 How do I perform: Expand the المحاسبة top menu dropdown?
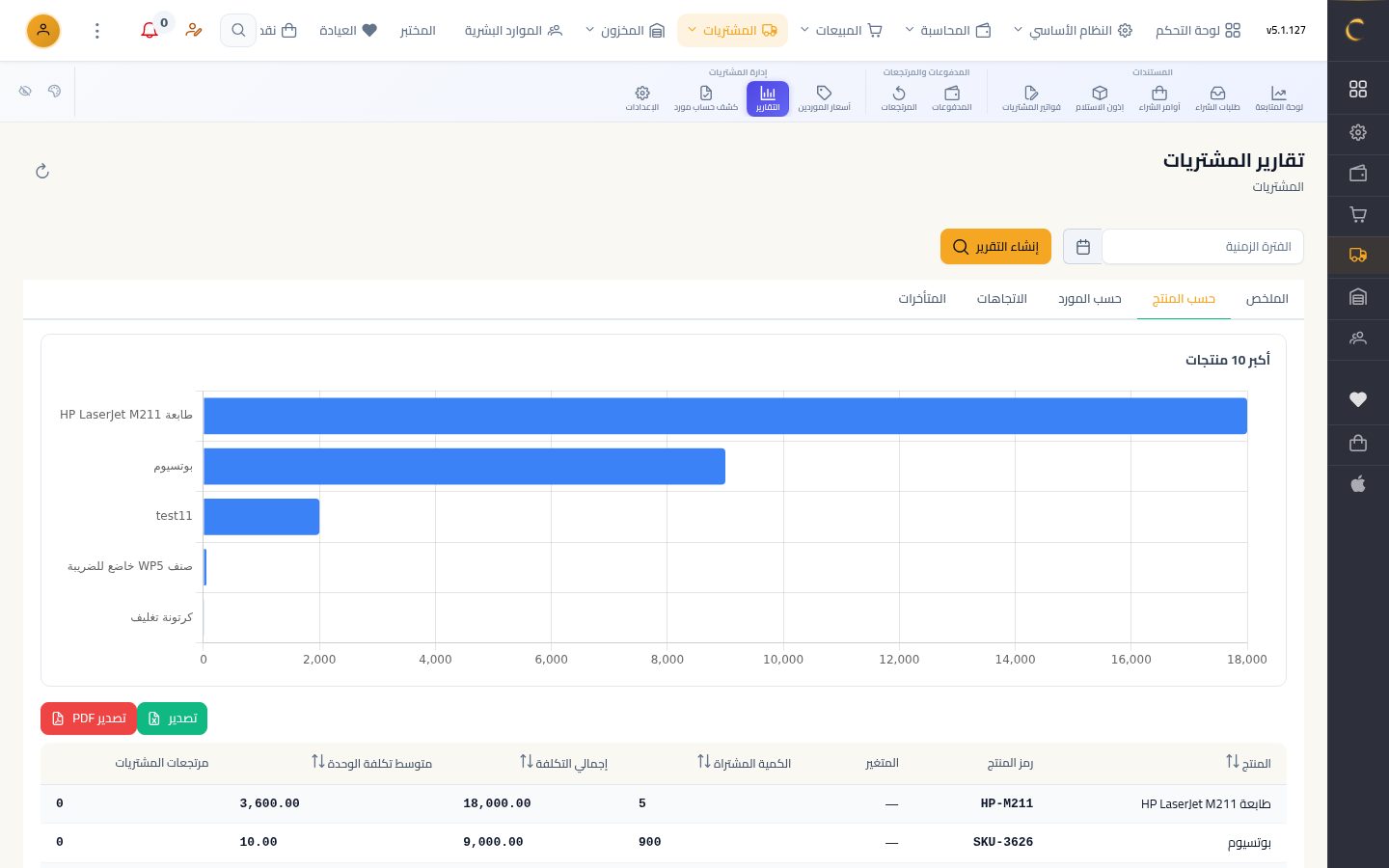[x=947, y=31]
